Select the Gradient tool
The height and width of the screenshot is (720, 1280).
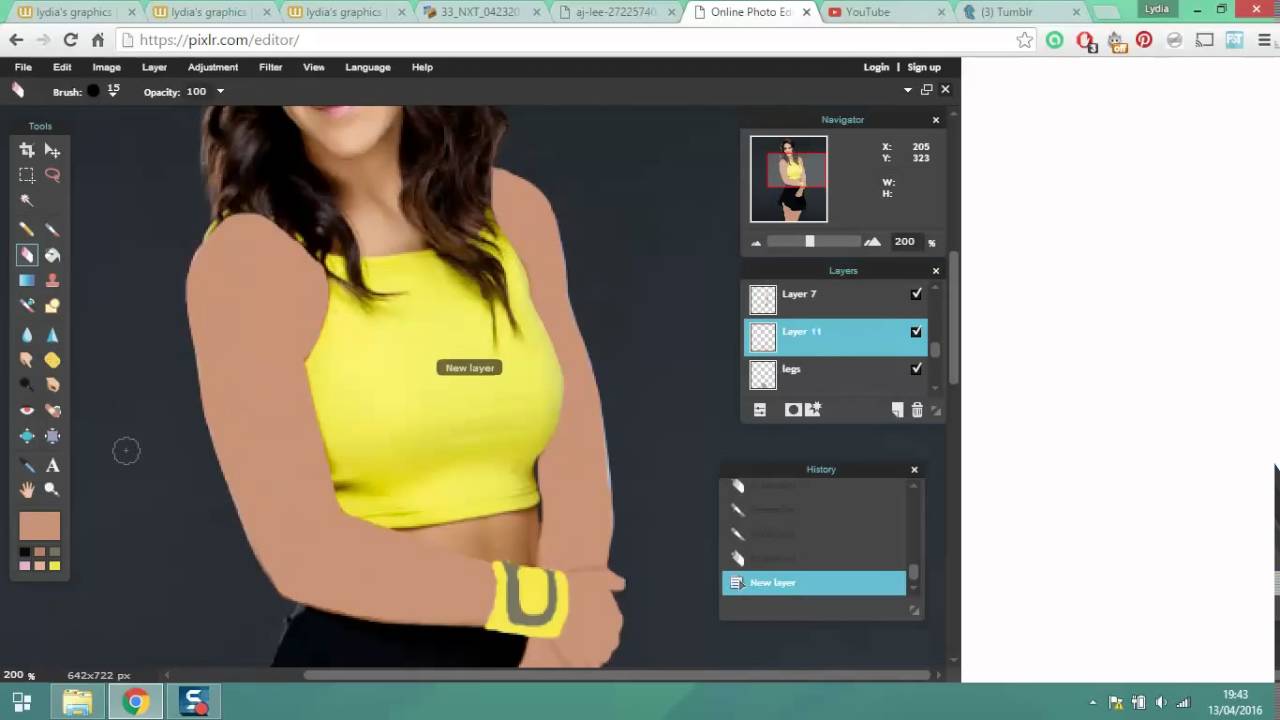point(27,281)
